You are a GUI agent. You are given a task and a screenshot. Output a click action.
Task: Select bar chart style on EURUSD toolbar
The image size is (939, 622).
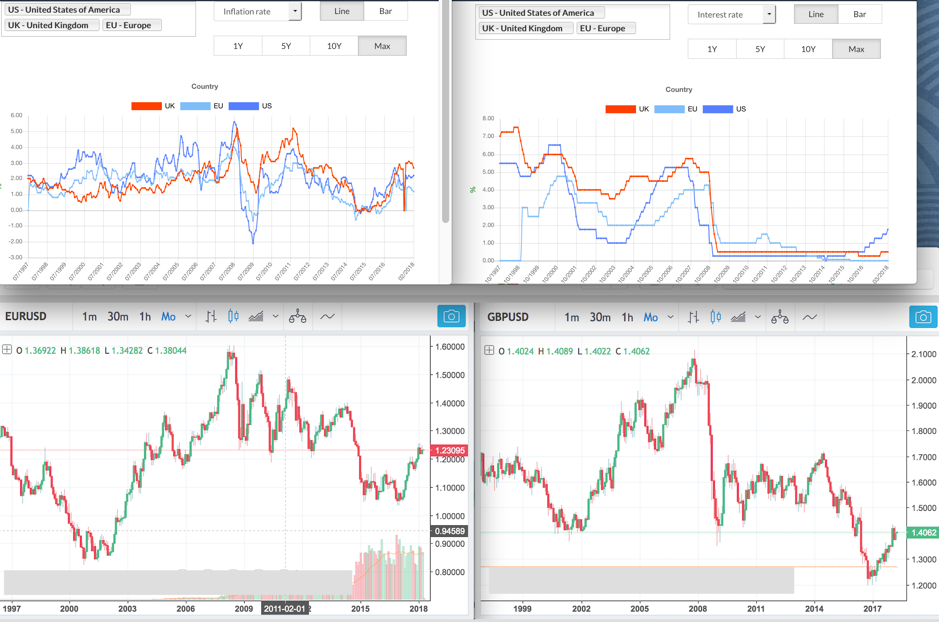pos(211,317)
